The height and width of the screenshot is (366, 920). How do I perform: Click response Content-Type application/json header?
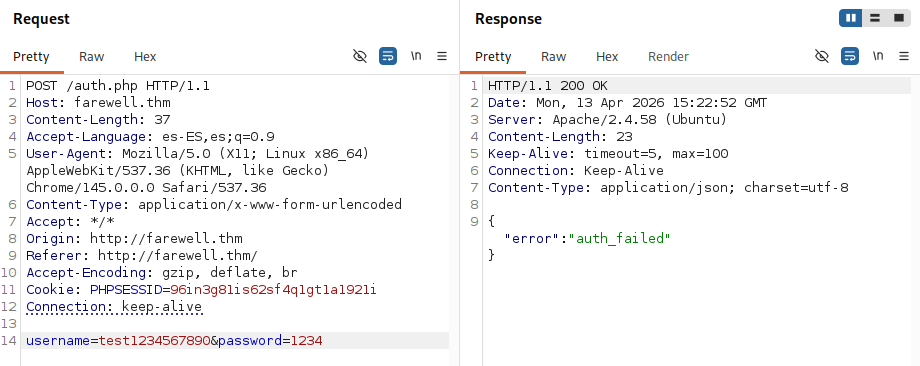(668, 188)
